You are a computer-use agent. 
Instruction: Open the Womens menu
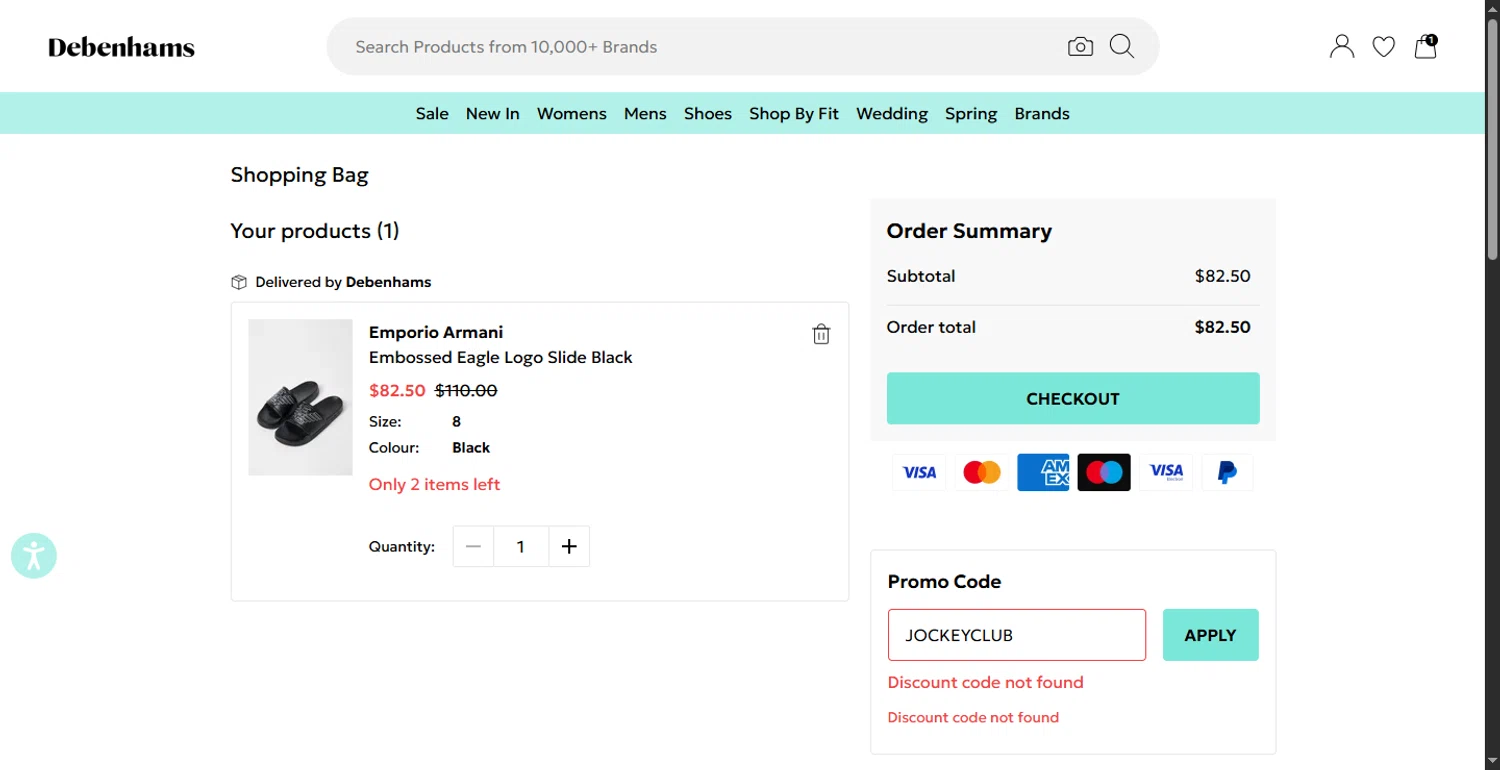(x=572, y=113)
